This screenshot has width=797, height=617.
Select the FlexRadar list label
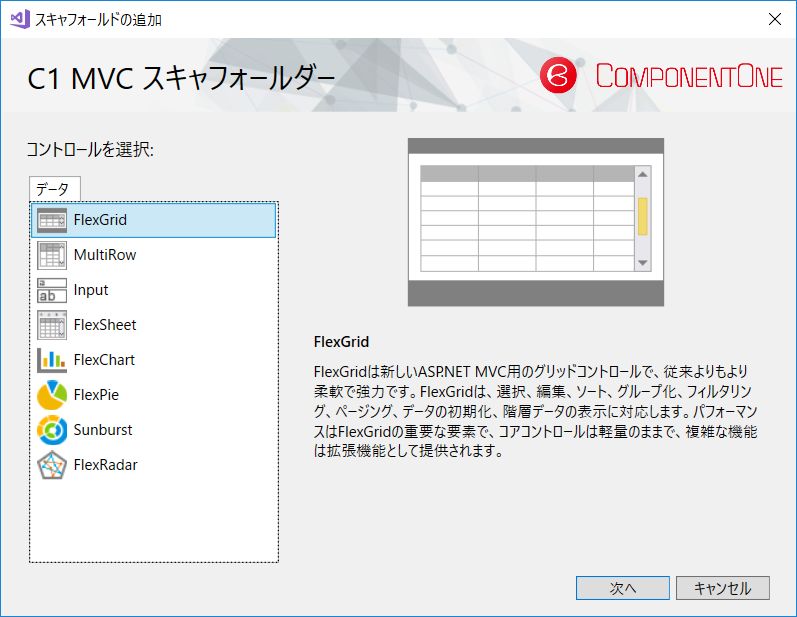click(105, 465)
